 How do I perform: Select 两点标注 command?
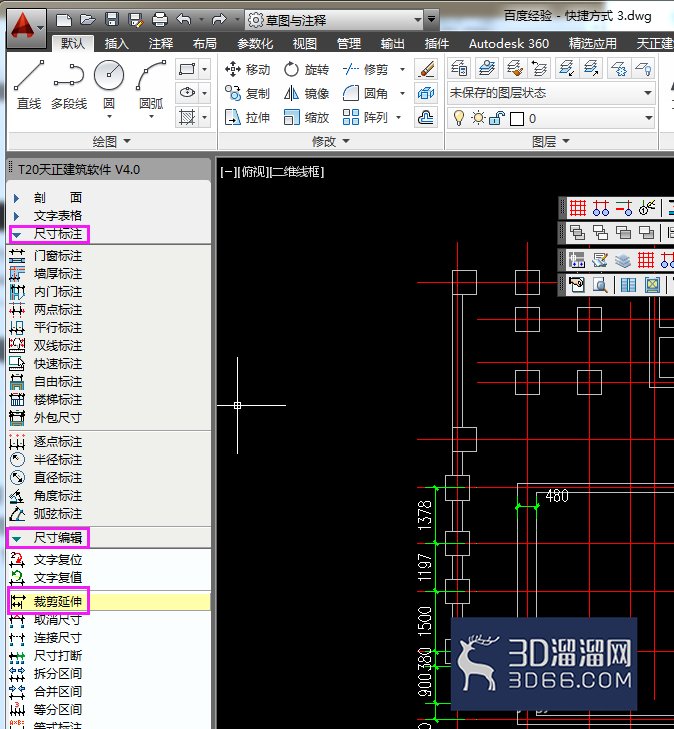coord(58,310)
